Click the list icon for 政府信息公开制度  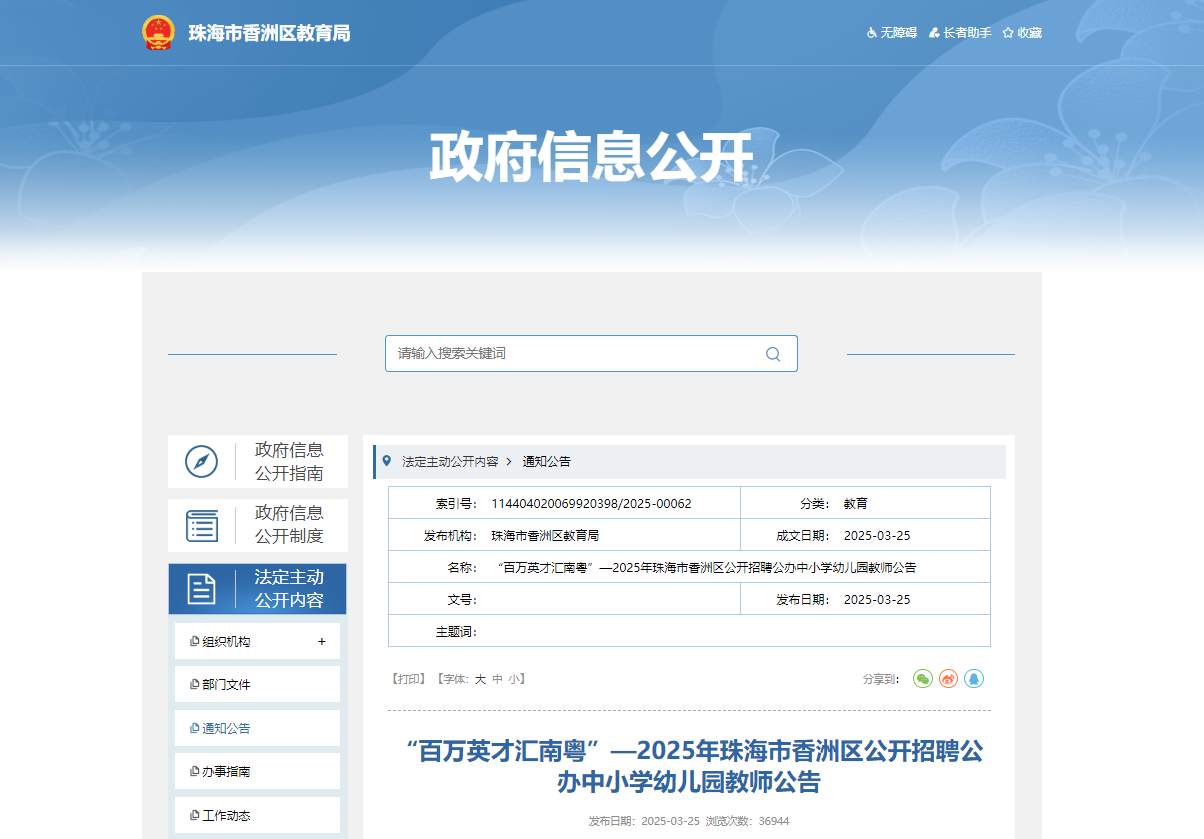201,525
